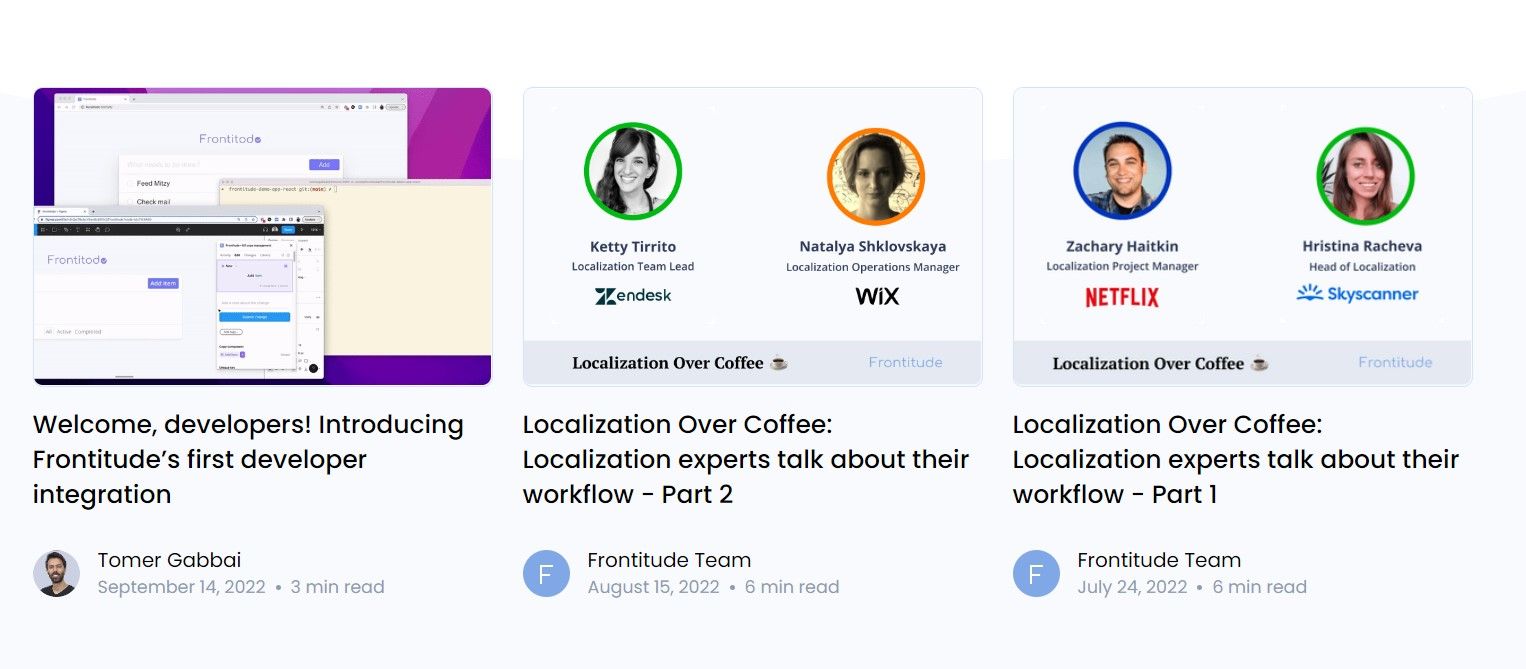Click Frontitude Team avatar on Part 2 post
Viewport: 1526px width, 669px height.
click(x=546, y=574)
